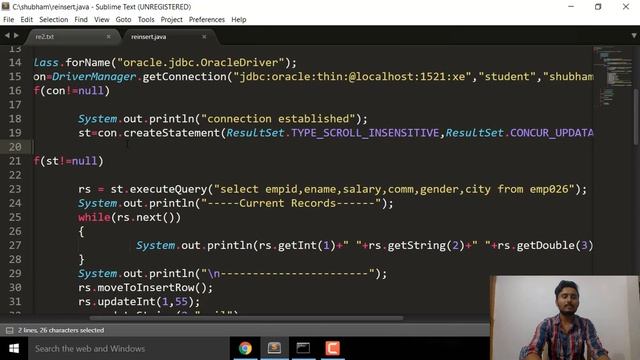Image resolution: width=640 pixels, height=360 pixels.
Task: Open the View menu
Action: 102,20
